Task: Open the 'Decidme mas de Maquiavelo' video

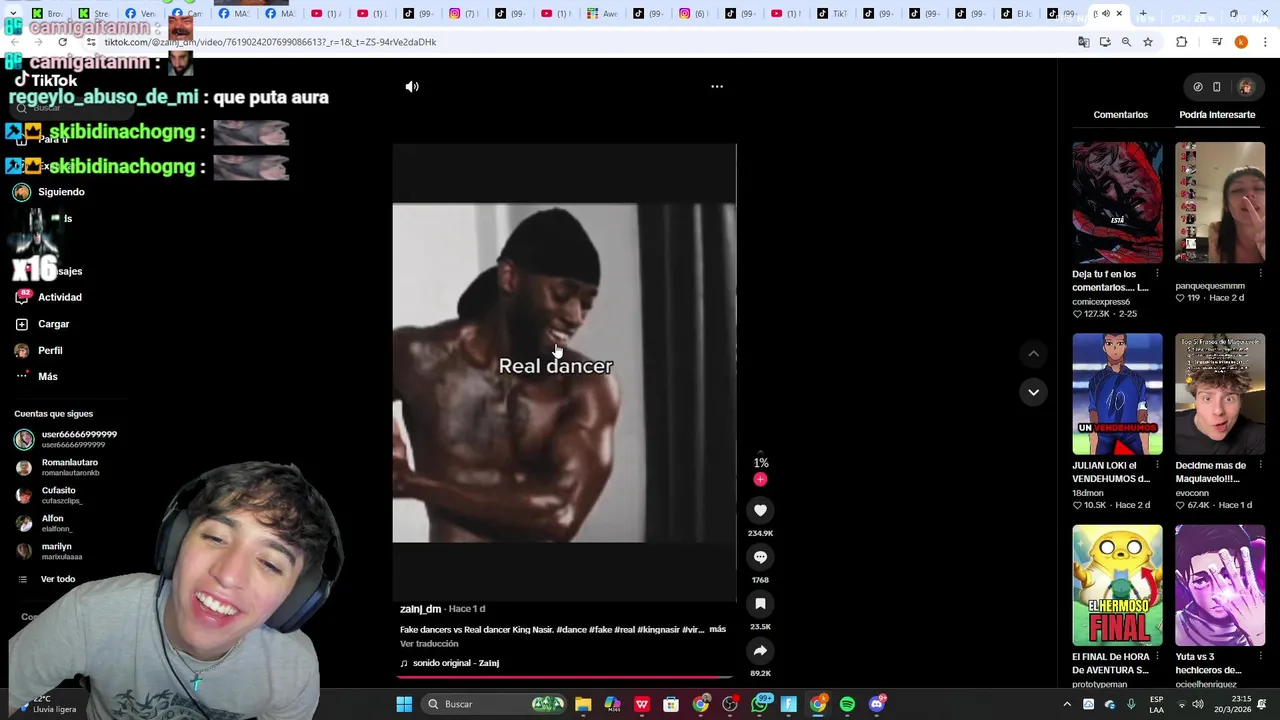Action: pyautogui.click(x=1220, y=394)
